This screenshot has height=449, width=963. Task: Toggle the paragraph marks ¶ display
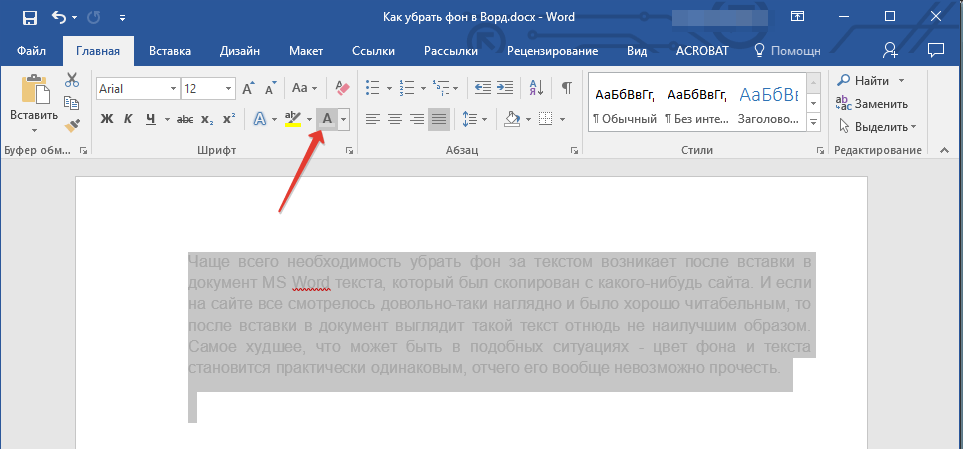pyautogui.click(x=566, y=88)
